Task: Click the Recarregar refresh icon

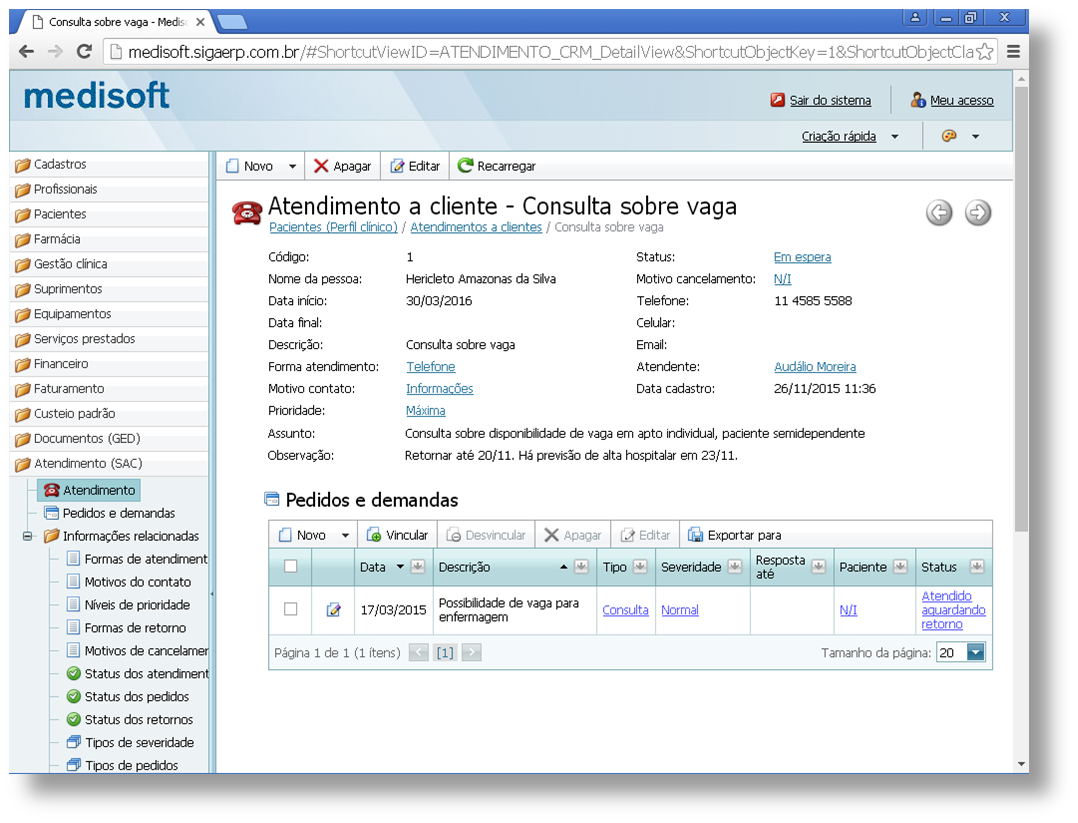Action: coord(465,166)
